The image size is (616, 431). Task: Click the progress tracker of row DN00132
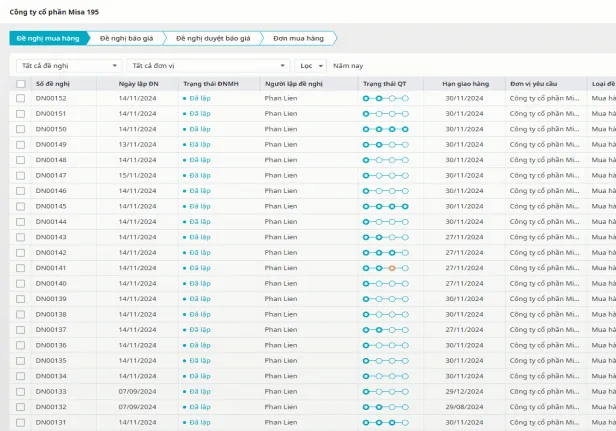coord(385,407)
